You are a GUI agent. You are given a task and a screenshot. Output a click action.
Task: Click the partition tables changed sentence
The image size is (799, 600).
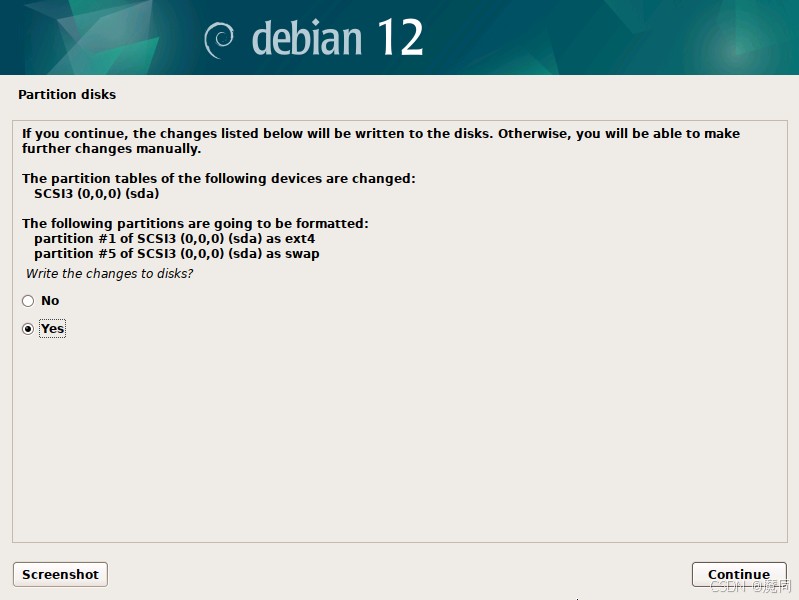219,178
